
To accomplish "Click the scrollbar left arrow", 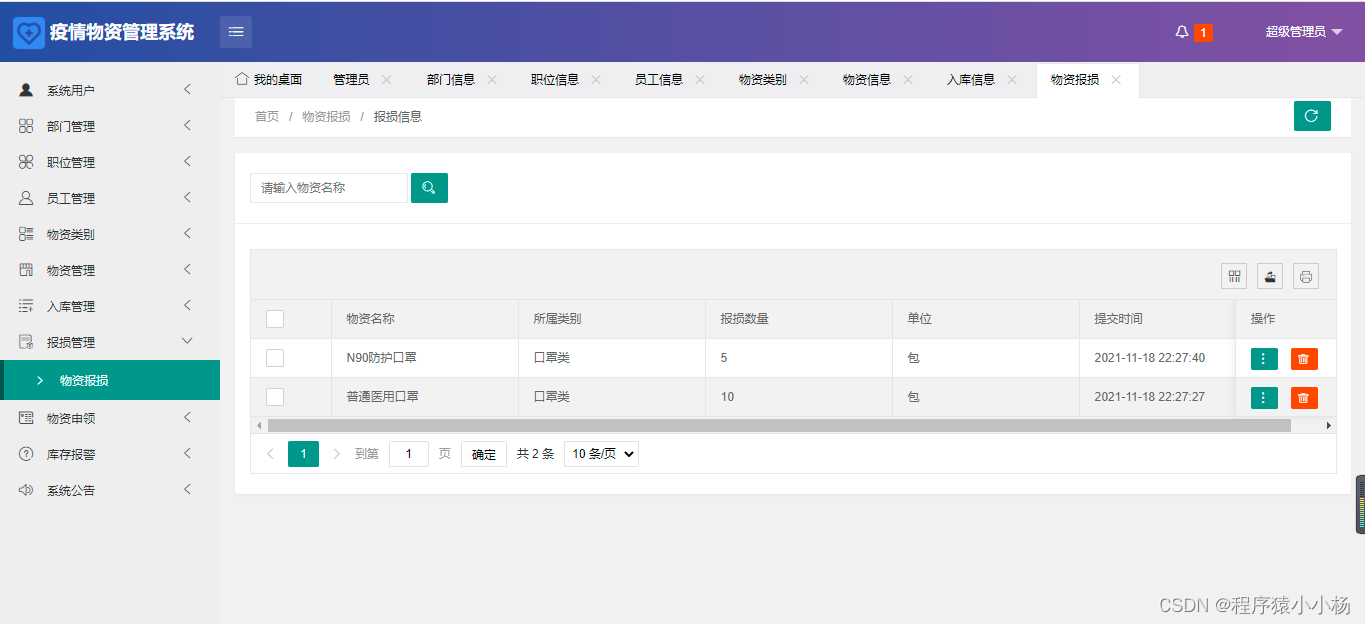I will [259, 425].
